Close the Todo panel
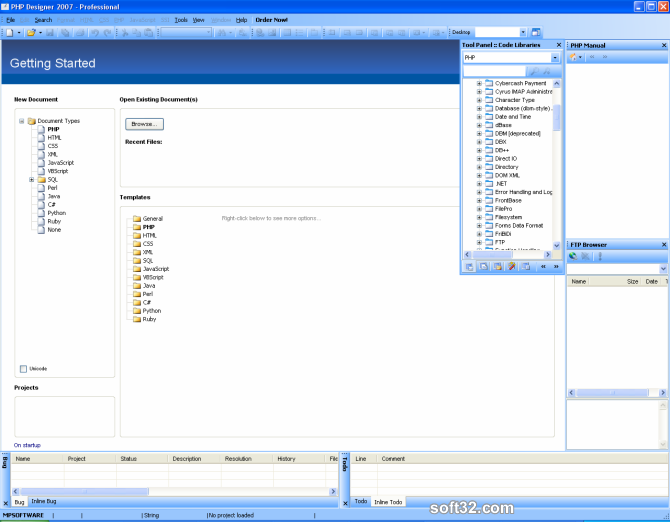 click(x=345, y=503)
